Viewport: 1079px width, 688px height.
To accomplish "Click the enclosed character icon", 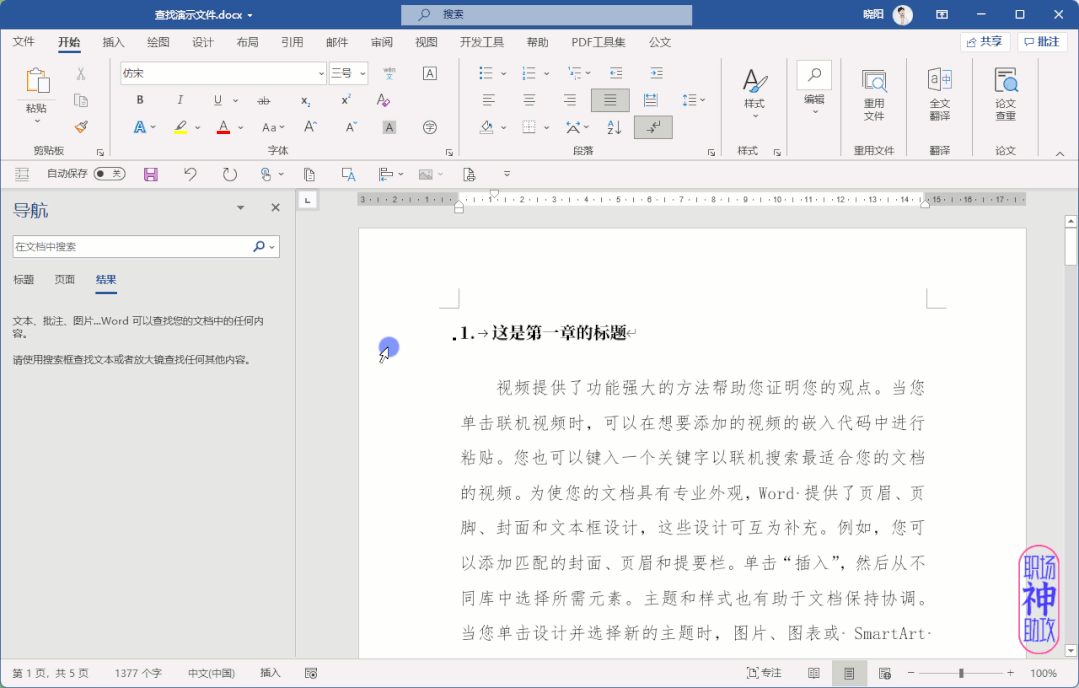I will [430, 127].
